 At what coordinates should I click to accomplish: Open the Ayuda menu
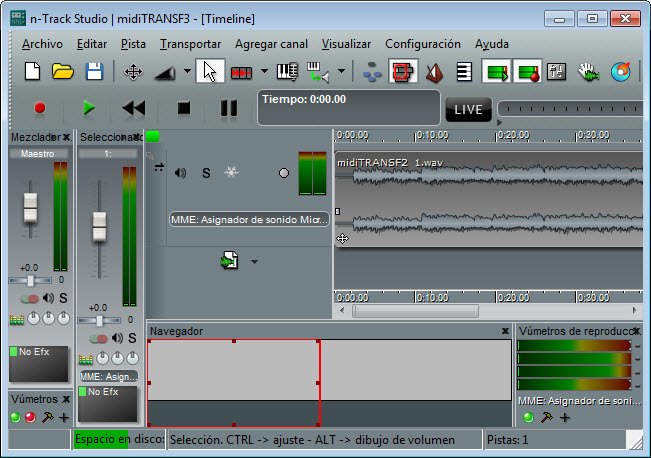tap(492, 44)
